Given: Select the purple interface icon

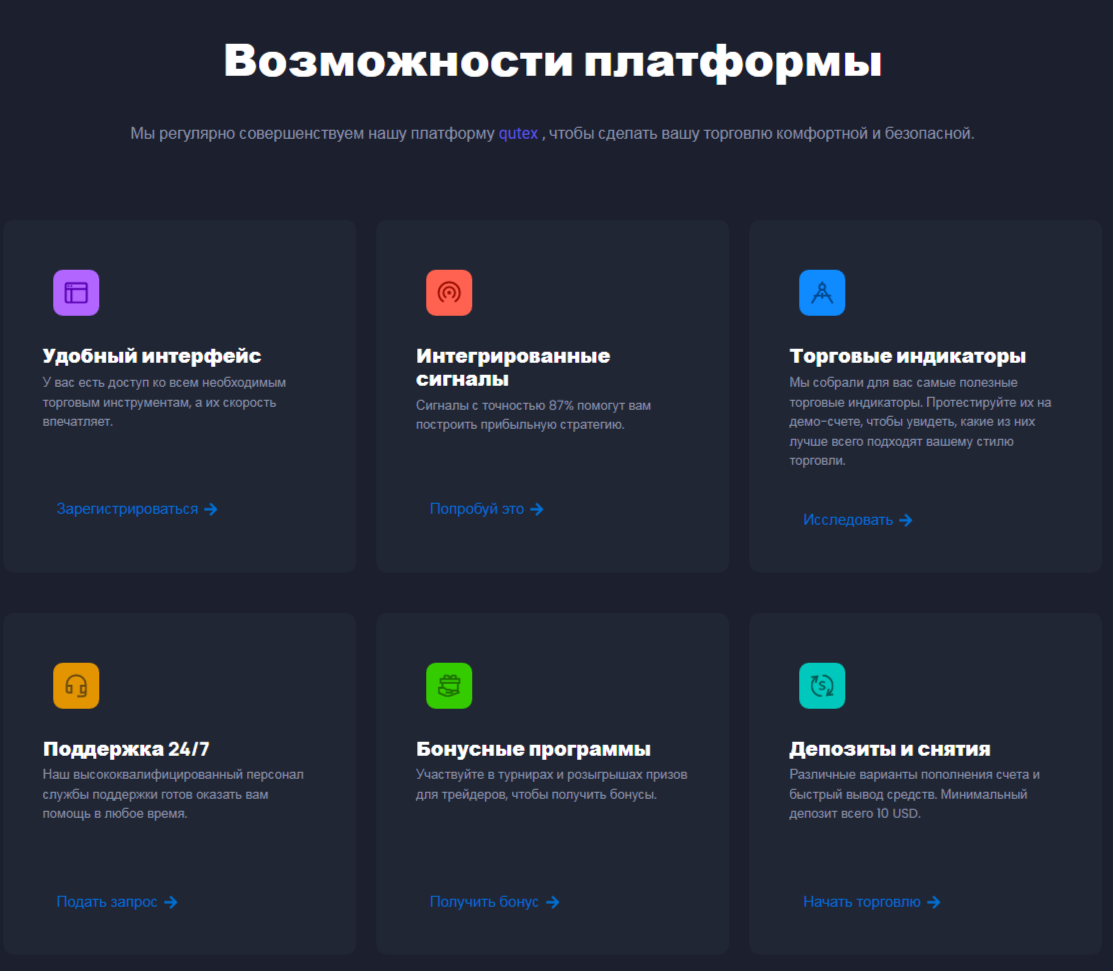Looking at the screenshot, I should pos(76,292).
